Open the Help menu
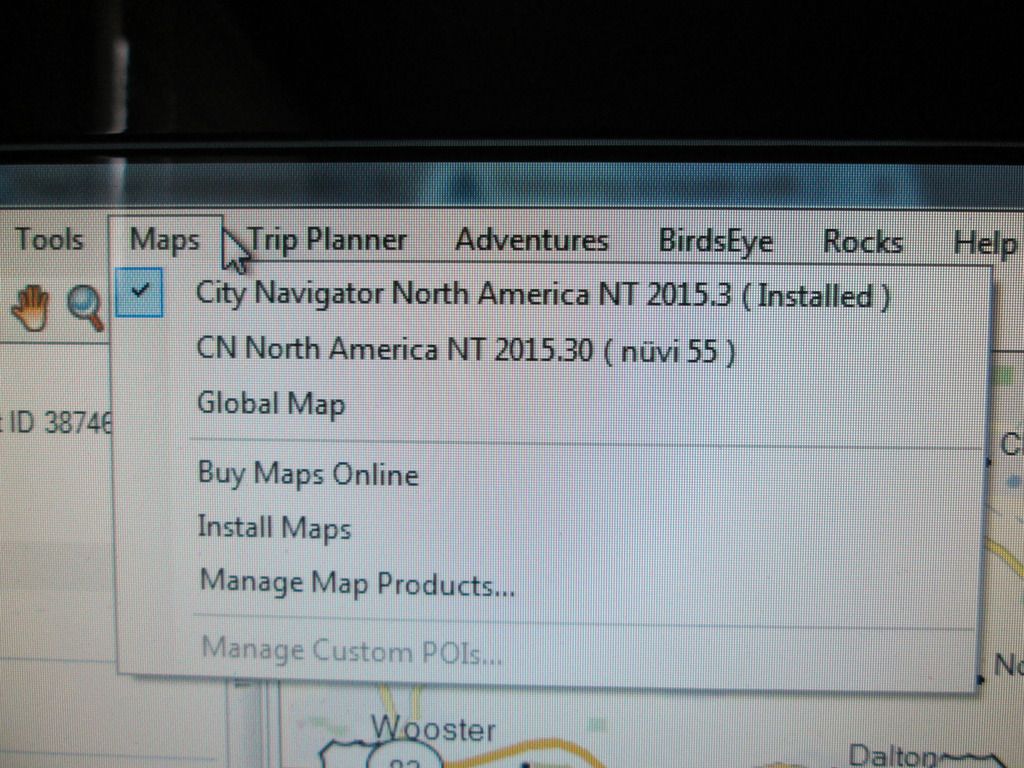The height and width of the screenshot is (768, 1024). tap(984, 243)
